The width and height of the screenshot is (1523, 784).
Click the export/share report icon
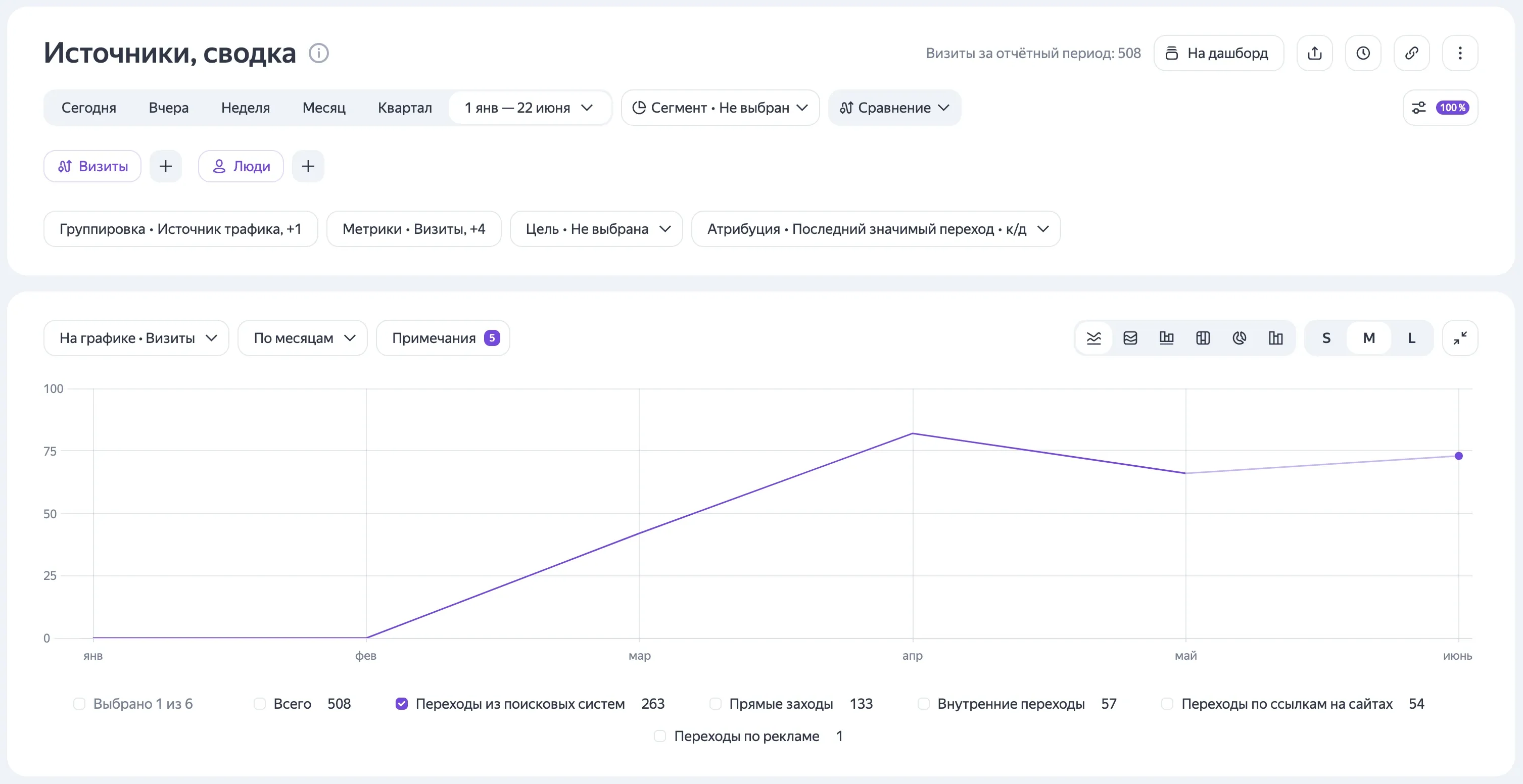pos(1314,53)
